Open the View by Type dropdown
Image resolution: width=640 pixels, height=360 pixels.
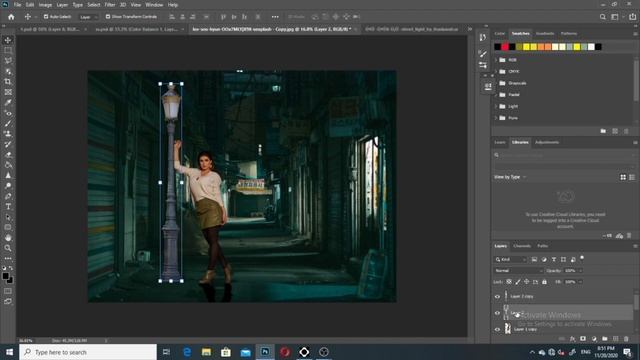coord(510,177)
